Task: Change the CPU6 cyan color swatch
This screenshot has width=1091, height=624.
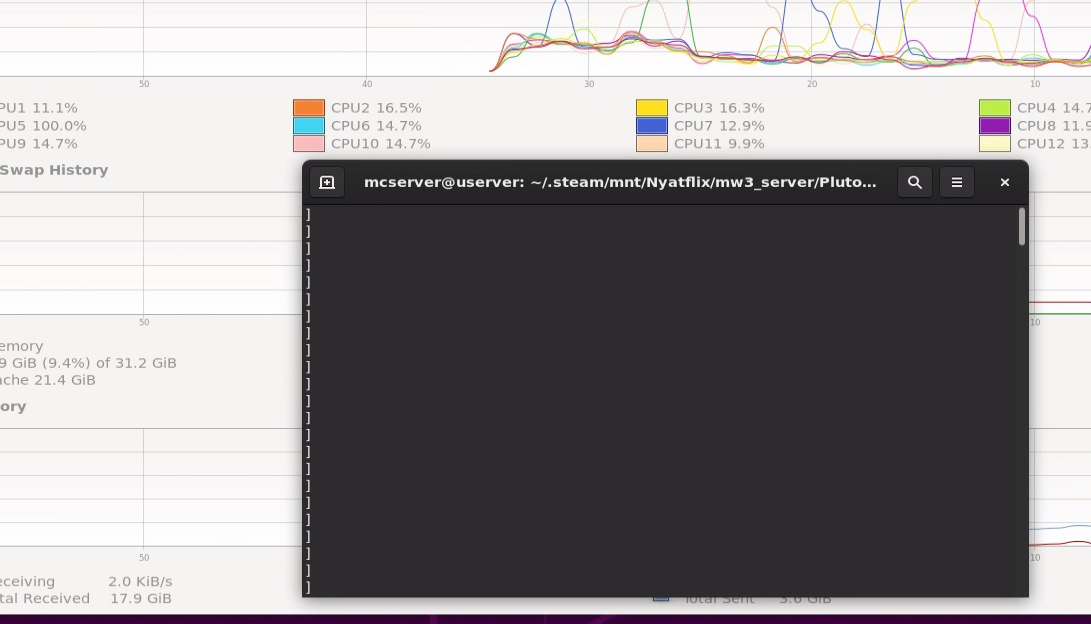Action: [x=309, y=126]
